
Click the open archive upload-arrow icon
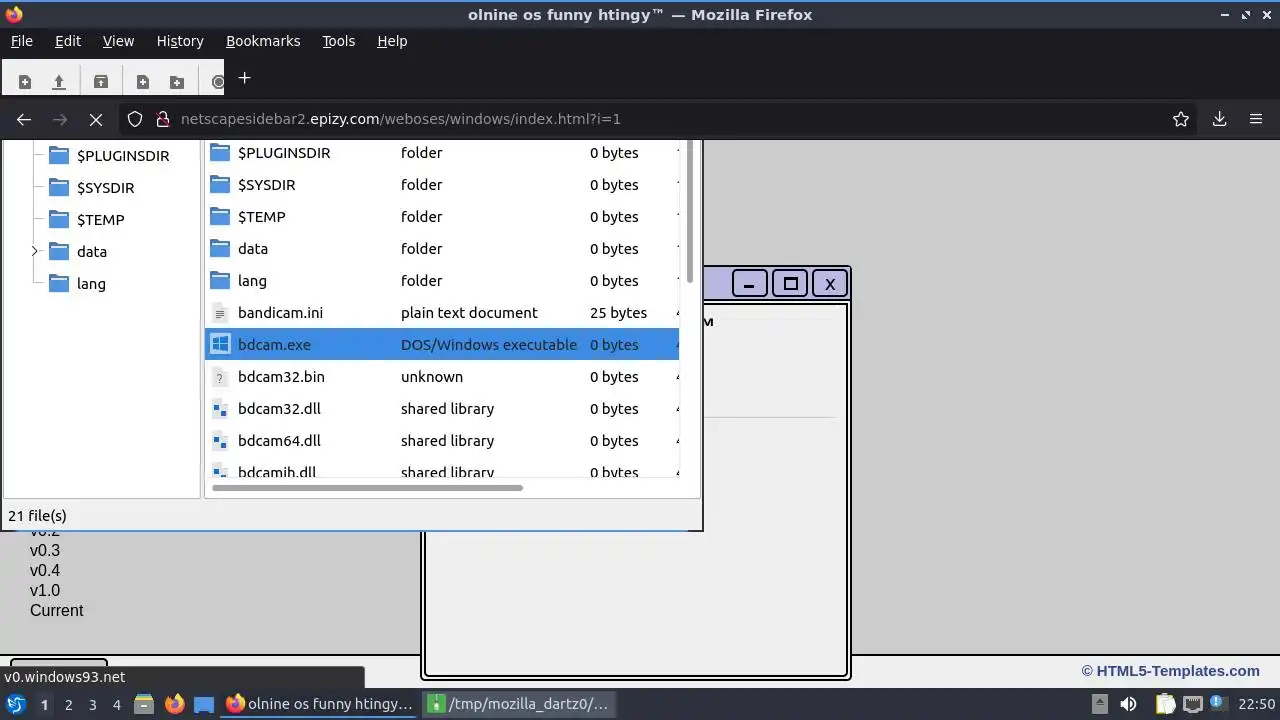59,82
